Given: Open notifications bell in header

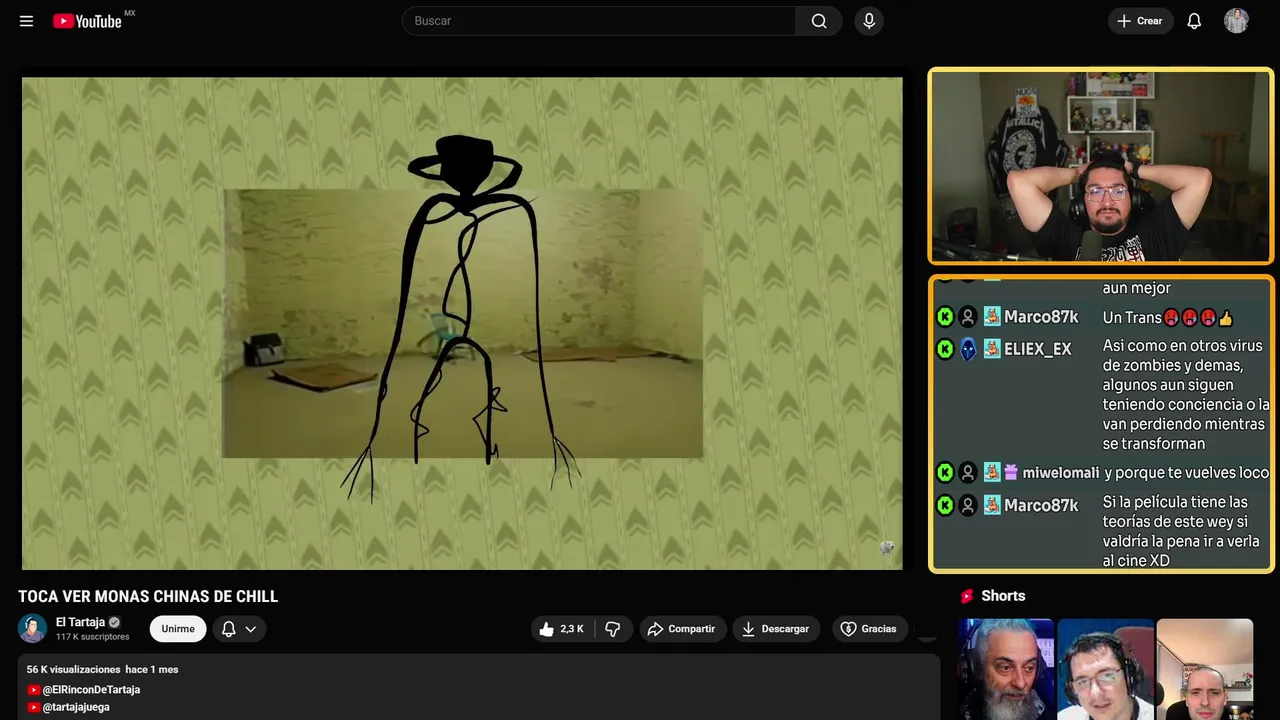Looking at the screenshot, I should click(1194, 21).
